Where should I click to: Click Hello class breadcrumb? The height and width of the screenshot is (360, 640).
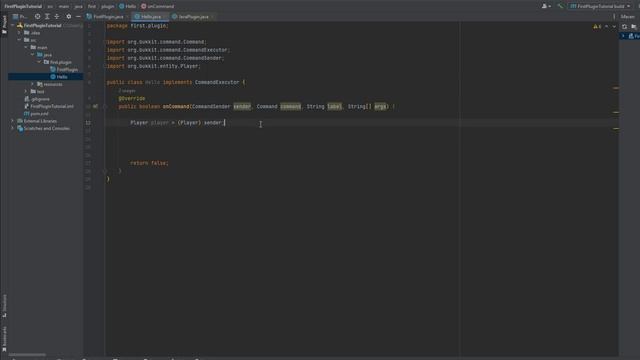click(127, 6)
